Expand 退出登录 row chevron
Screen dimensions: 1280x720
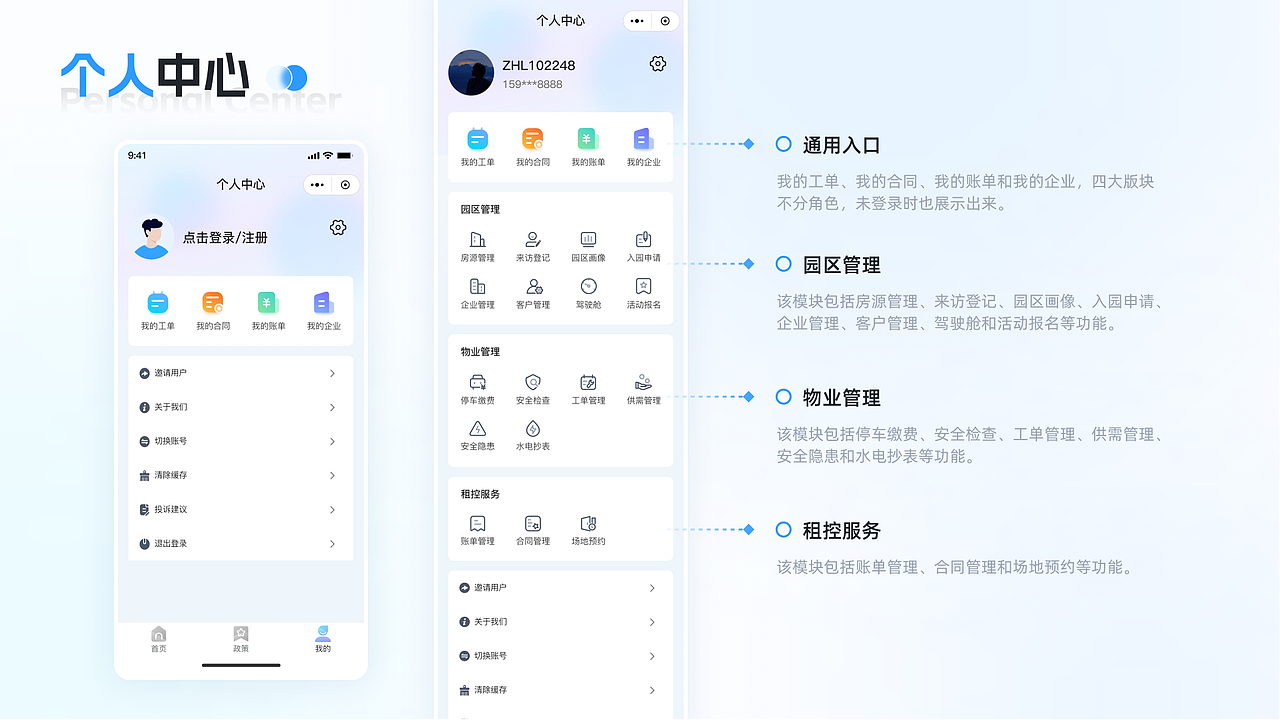(332, 544)
